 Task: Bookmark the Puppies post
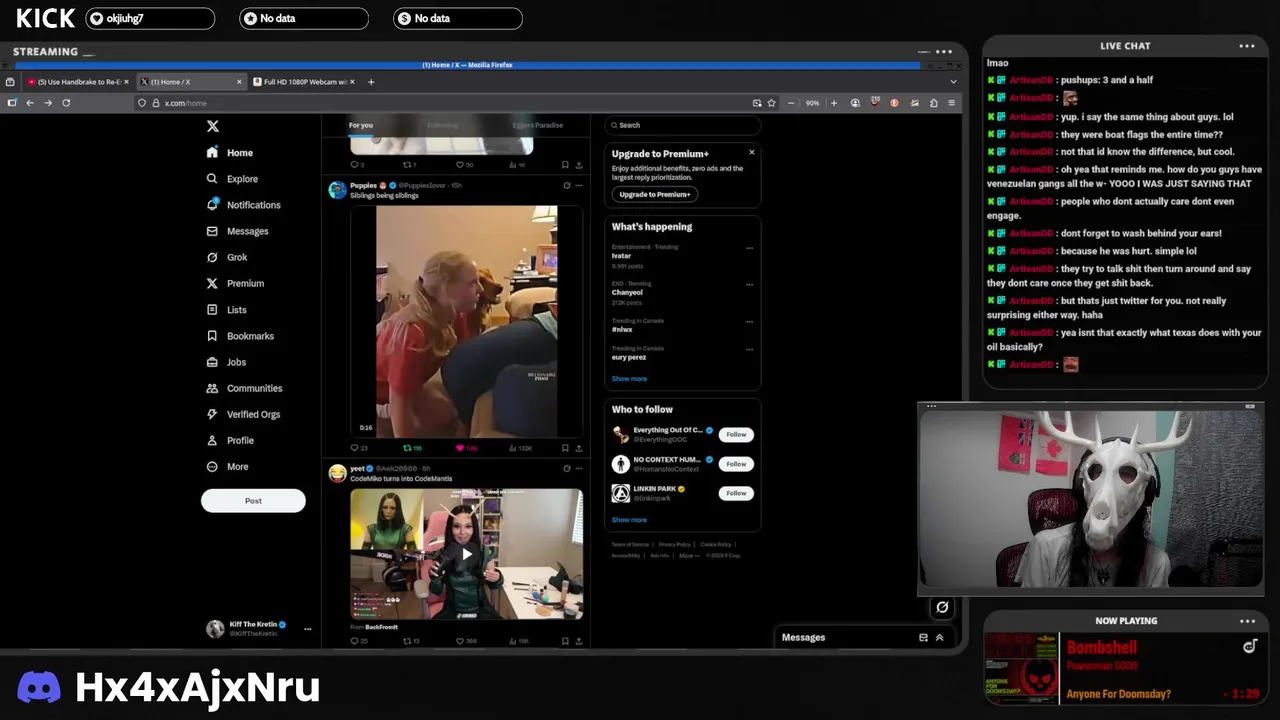pos(565,448)
